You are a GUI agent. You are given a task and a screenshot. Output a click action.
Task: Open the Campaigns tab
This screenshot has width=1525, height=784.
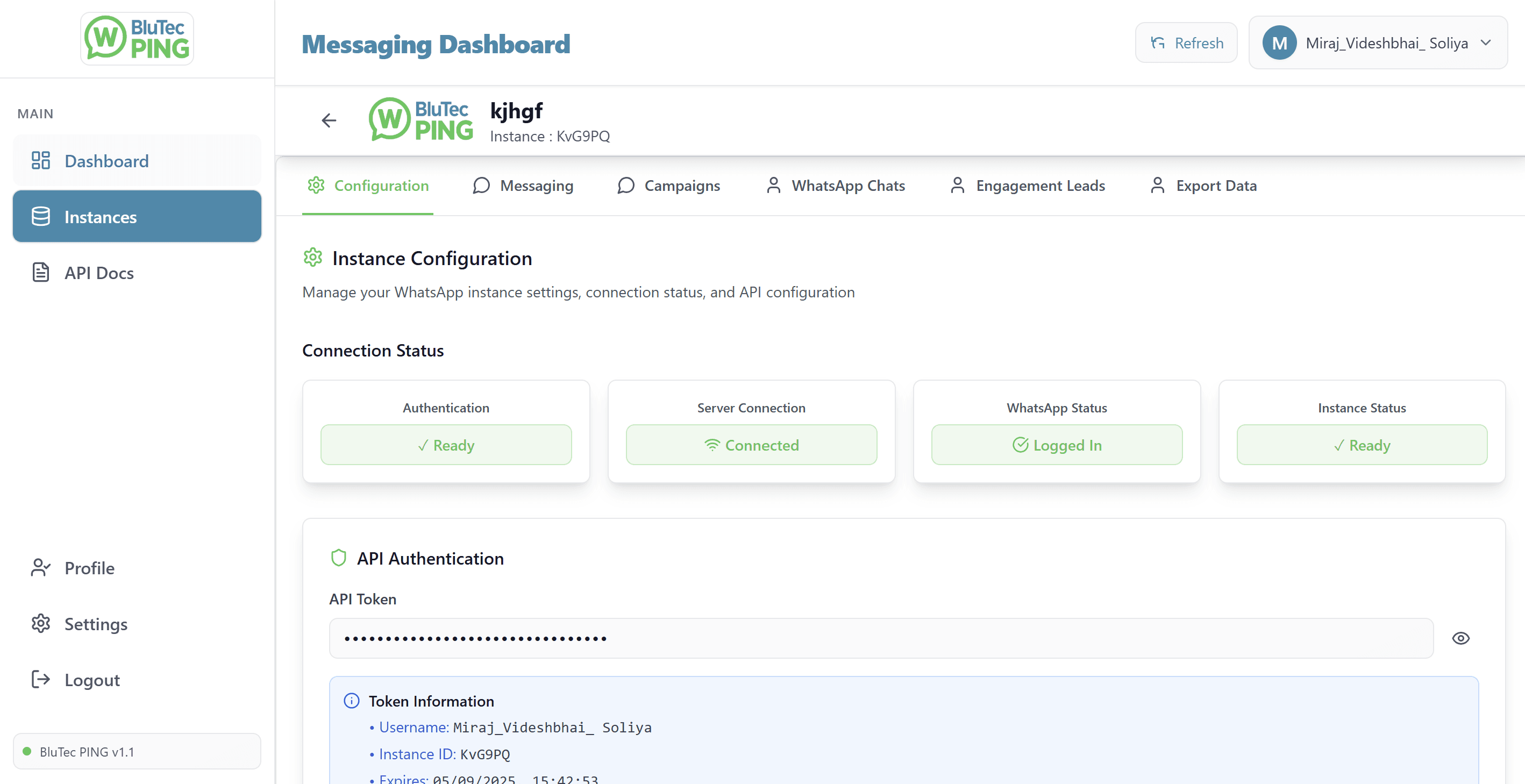tap(668, 186)
